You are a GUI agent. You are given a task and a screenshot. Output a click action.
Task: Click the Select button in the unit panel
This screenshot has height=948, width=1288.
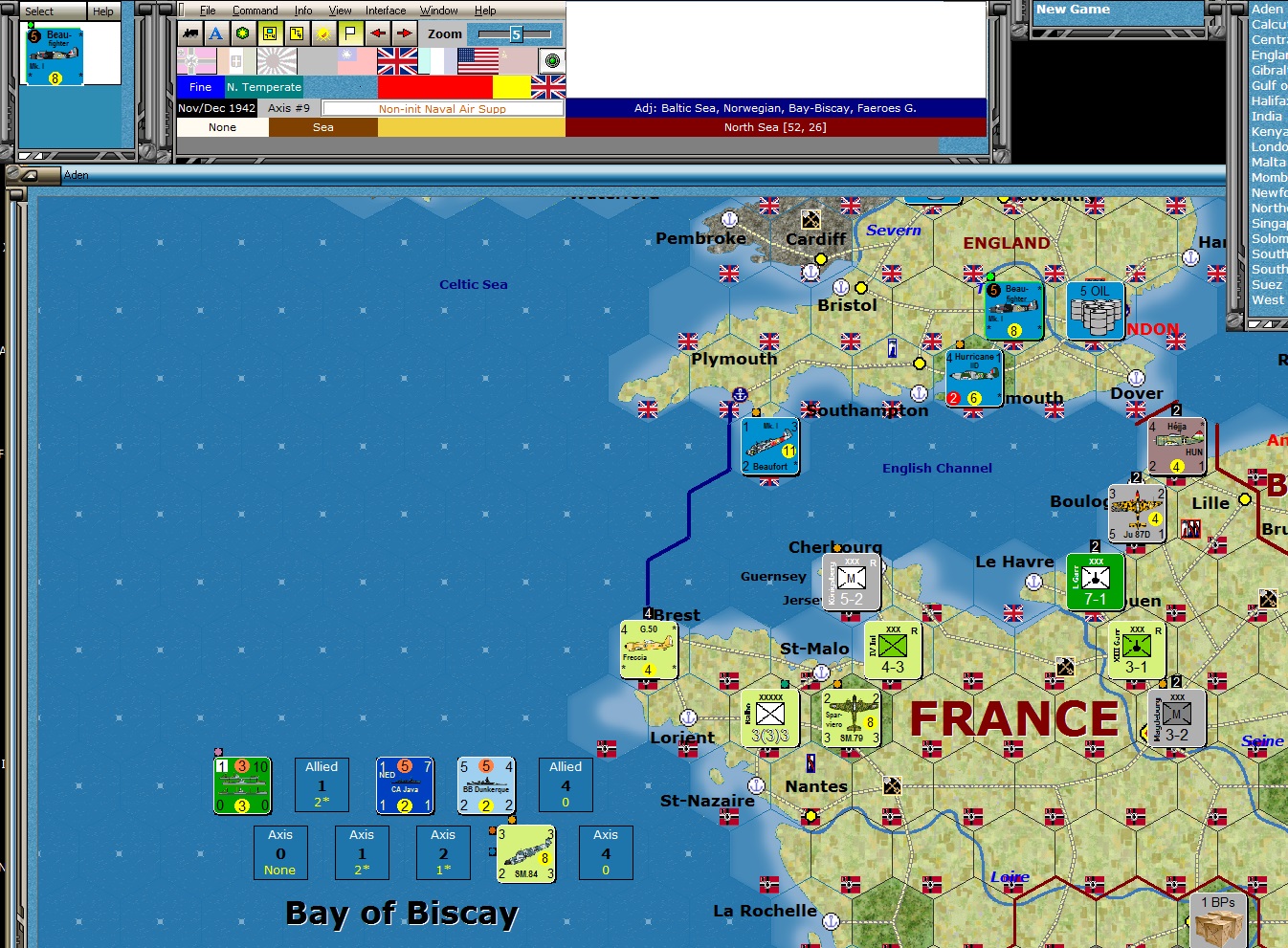[x=52, y=11]
